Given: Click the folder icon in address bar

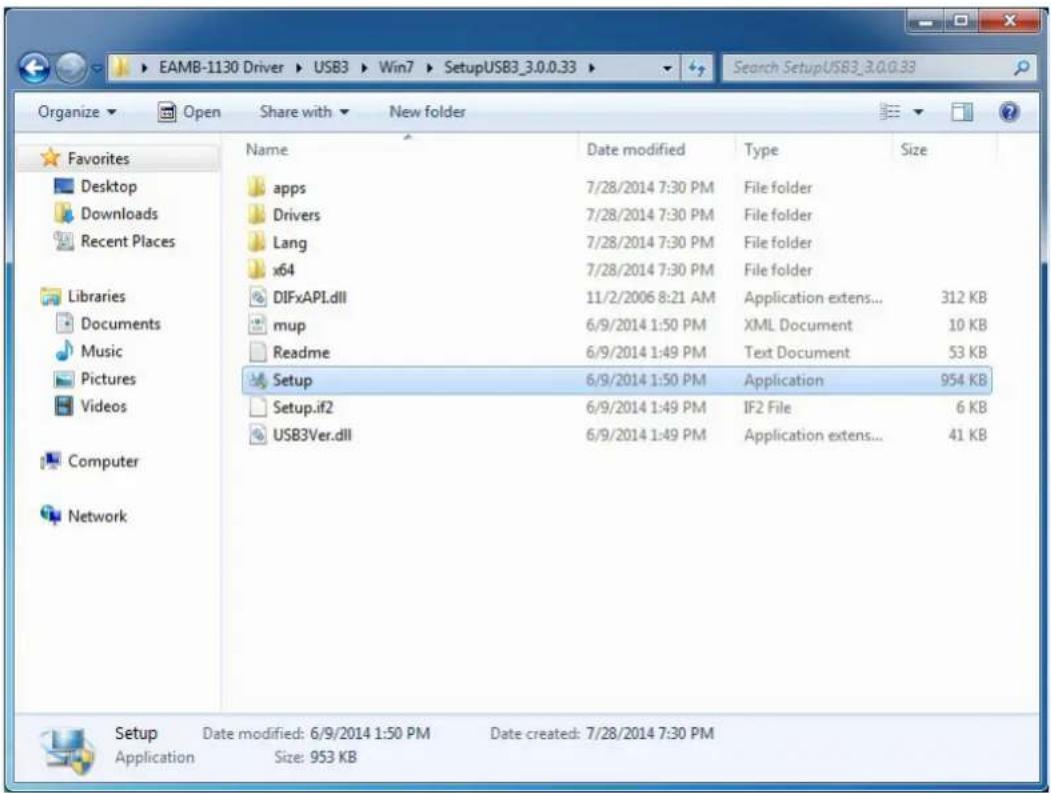Looking at the screenshot, I should coord(121,68).
